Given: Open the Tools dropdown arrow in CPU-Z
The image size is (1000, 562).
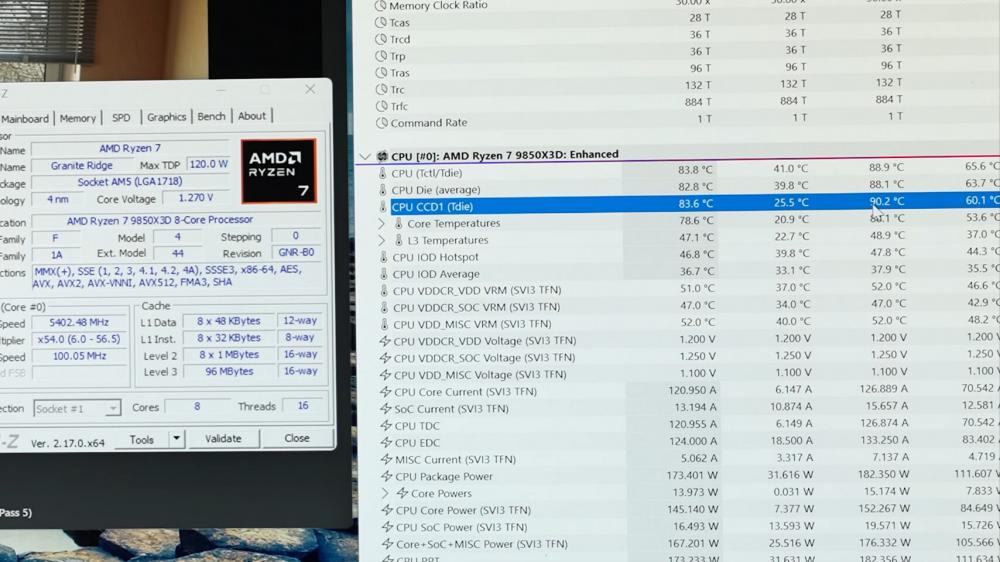Looking at the screenshot, I should (x=177, y=439).
